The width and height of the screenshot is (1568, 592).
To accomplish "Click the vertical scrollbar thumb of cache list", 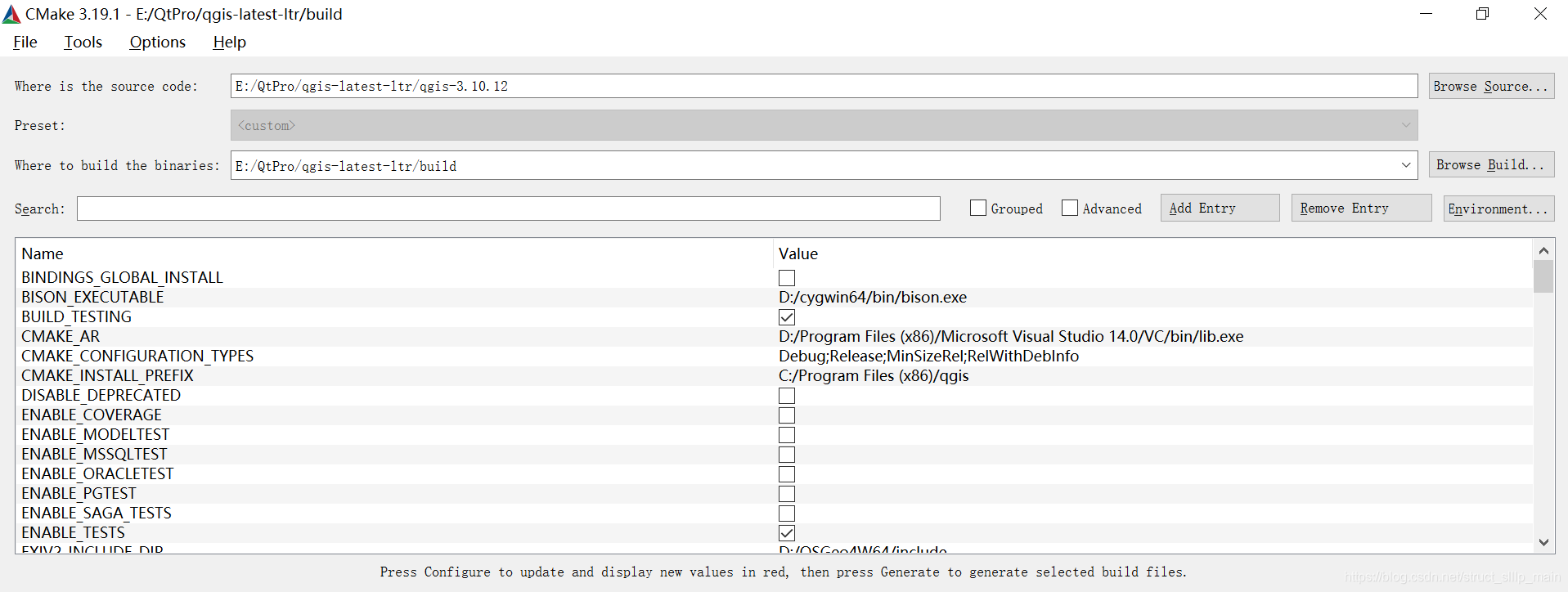I will pos(1543,276).
